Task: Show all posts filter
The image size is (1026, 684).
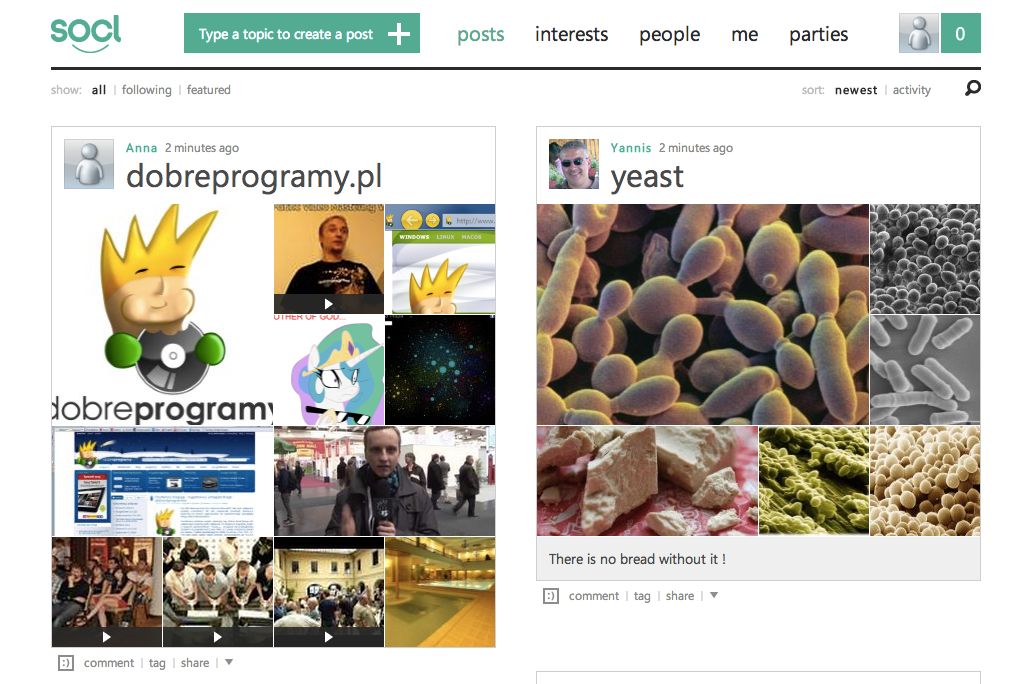Action: pos(99,90)
